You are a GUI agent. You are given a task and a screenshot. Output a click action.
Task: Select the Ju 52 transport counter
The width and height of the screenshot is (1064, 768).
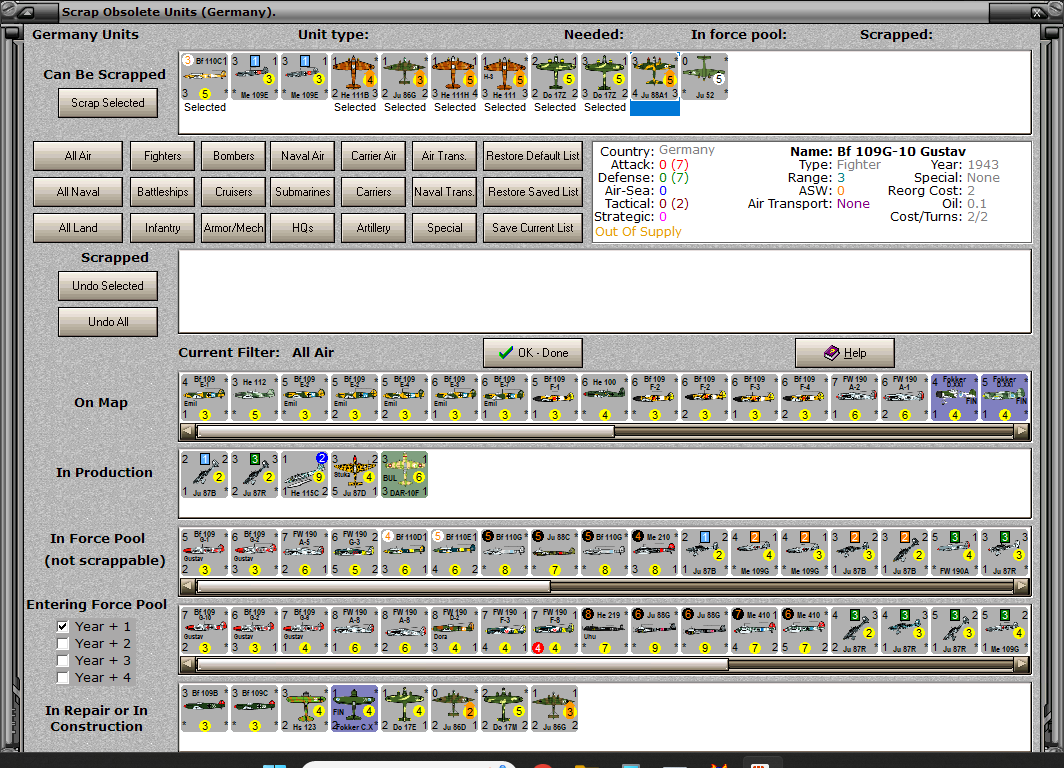pos(704,77)
